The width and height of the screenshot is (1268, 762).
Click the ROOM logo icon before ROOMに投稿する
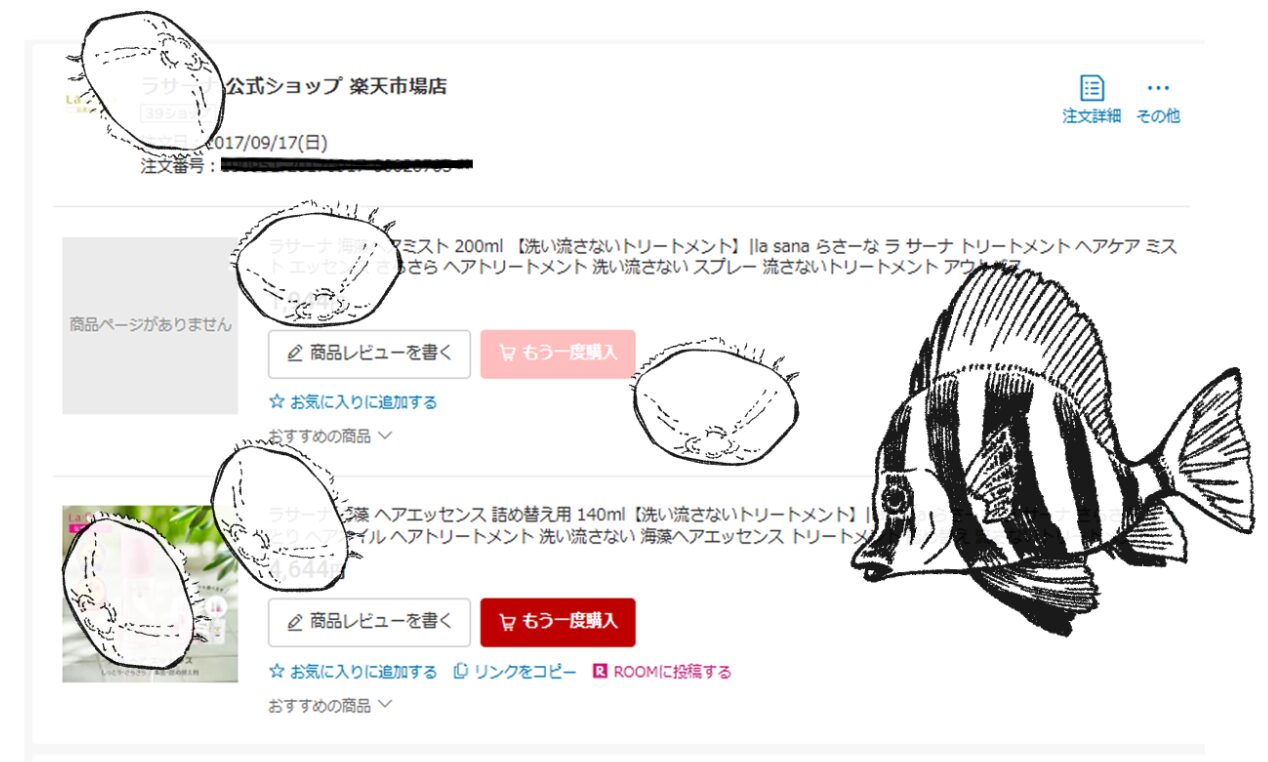tap(601, 671)
